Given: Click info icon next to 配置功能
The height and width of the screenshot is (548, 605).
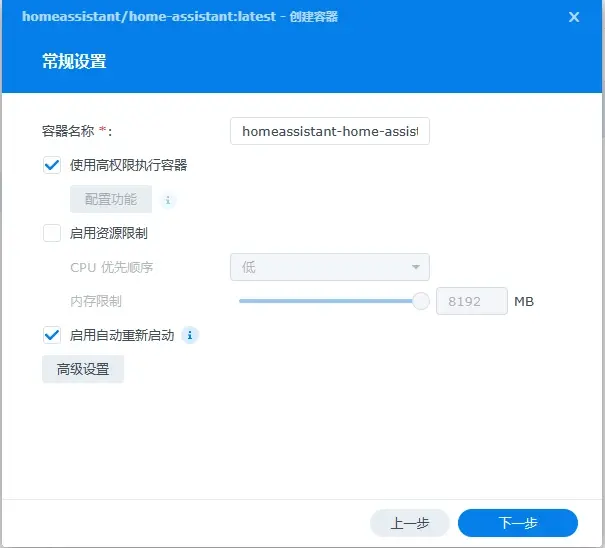Looking at the screenshot, I should 168,201.
